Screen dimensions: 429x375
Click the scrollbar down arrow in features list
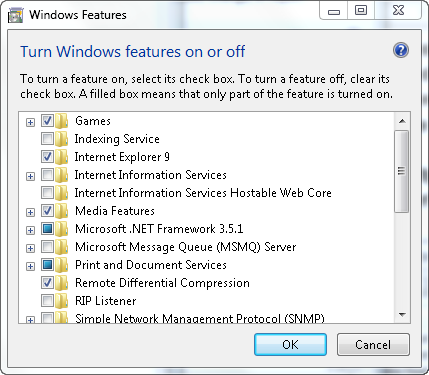402,314
